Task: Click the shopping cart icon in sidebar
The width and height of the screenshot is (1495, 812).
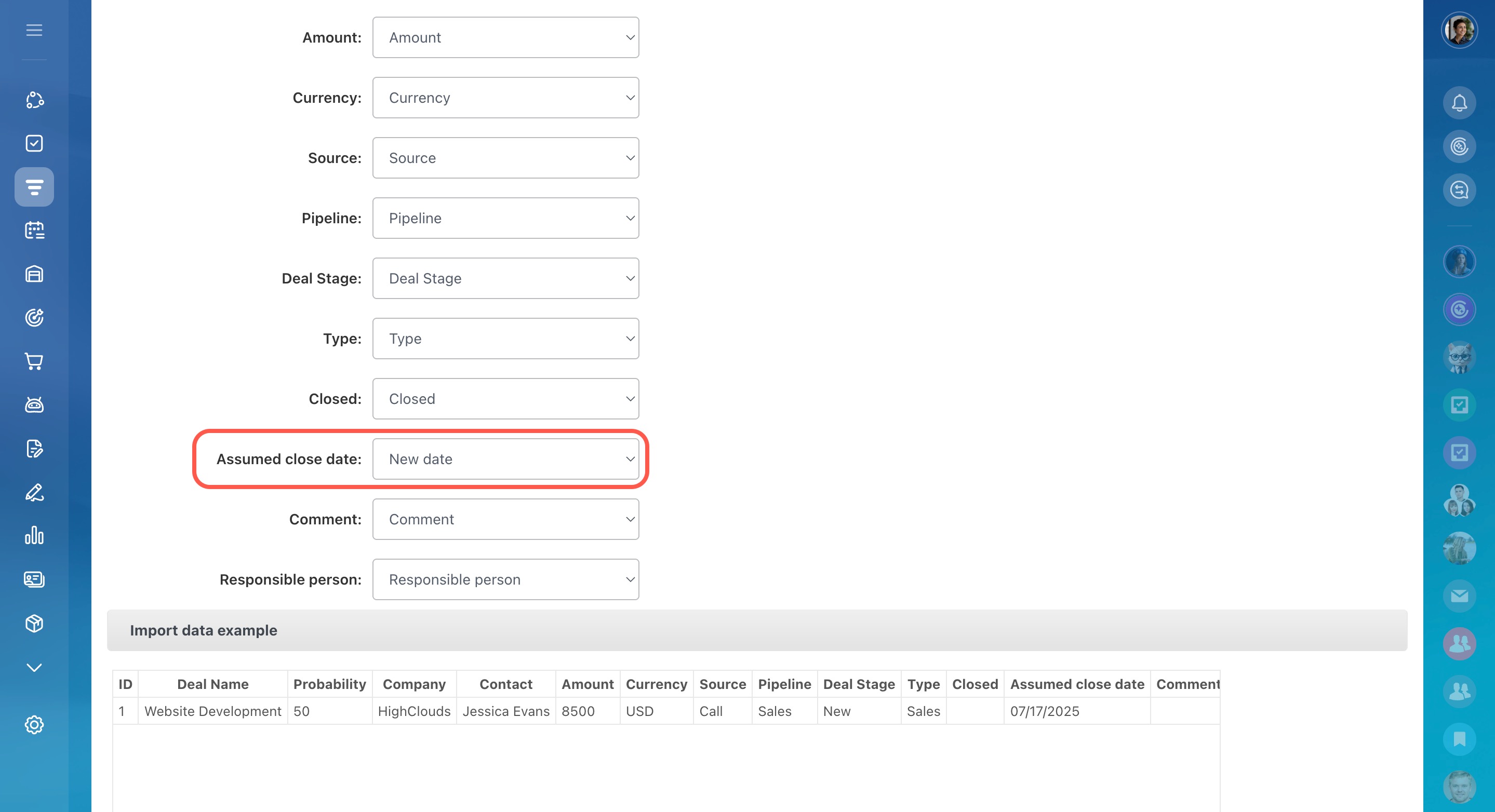Action: (x=34, y=361)
